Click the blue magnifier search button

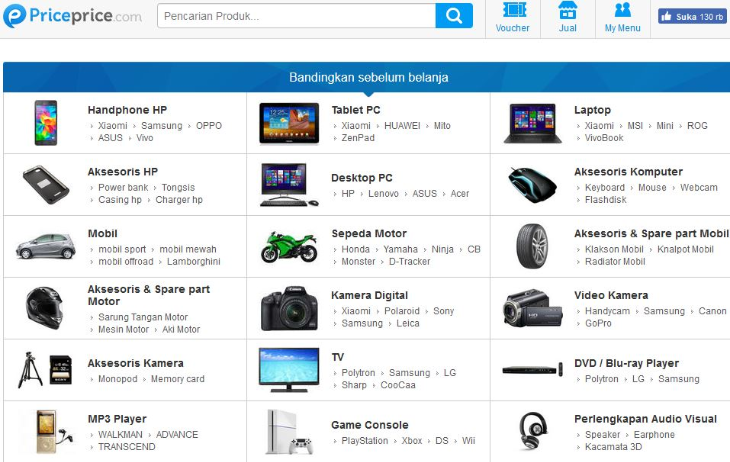(454, 16)
